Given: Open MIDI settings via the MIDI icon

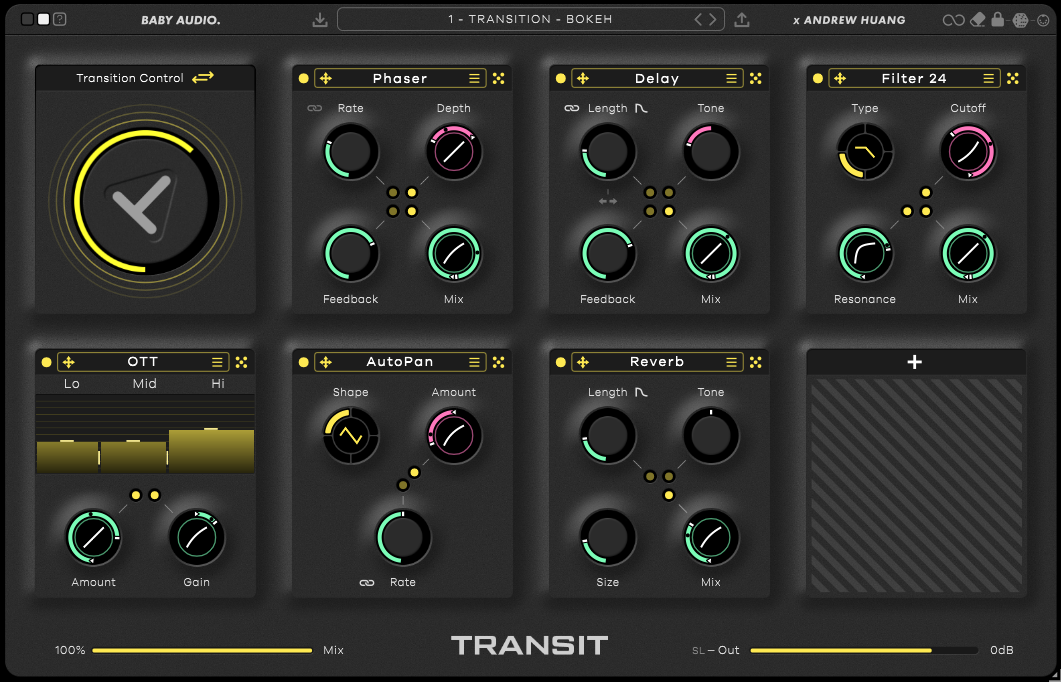Looking at the screenshot, I should tap(1043, 19).
